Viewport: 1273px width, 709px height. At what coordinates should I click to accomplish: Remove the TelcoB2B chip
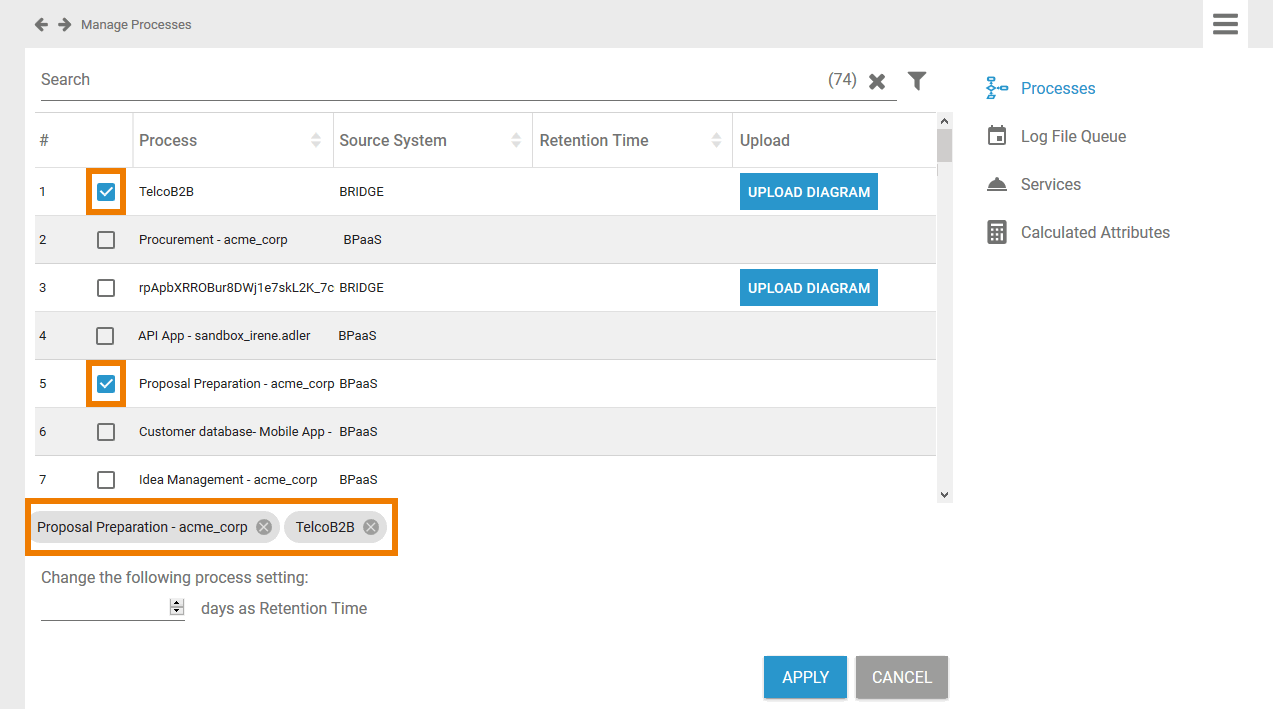click(x=371, y=527)
